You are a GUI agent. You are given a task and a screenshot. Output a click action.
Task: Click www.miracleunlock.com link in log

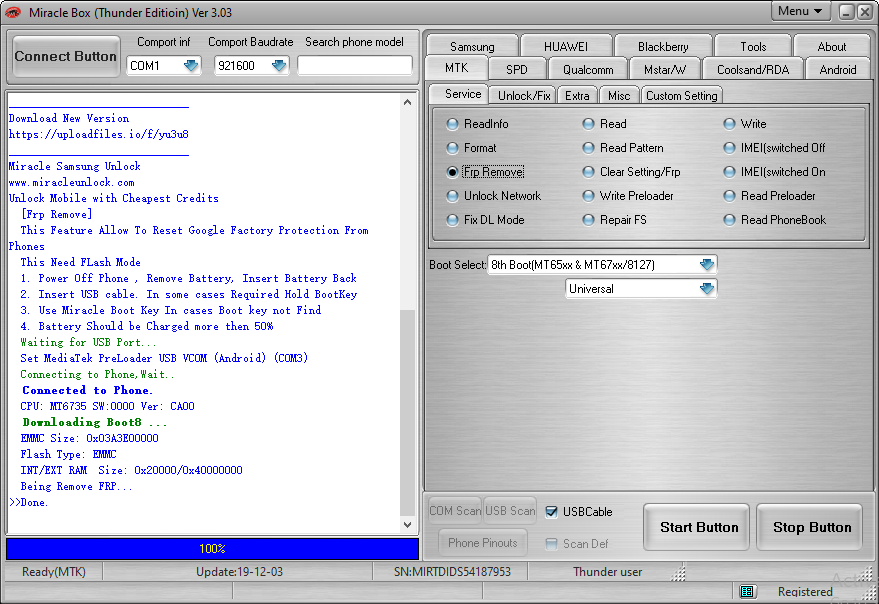[x=72, y=183]
